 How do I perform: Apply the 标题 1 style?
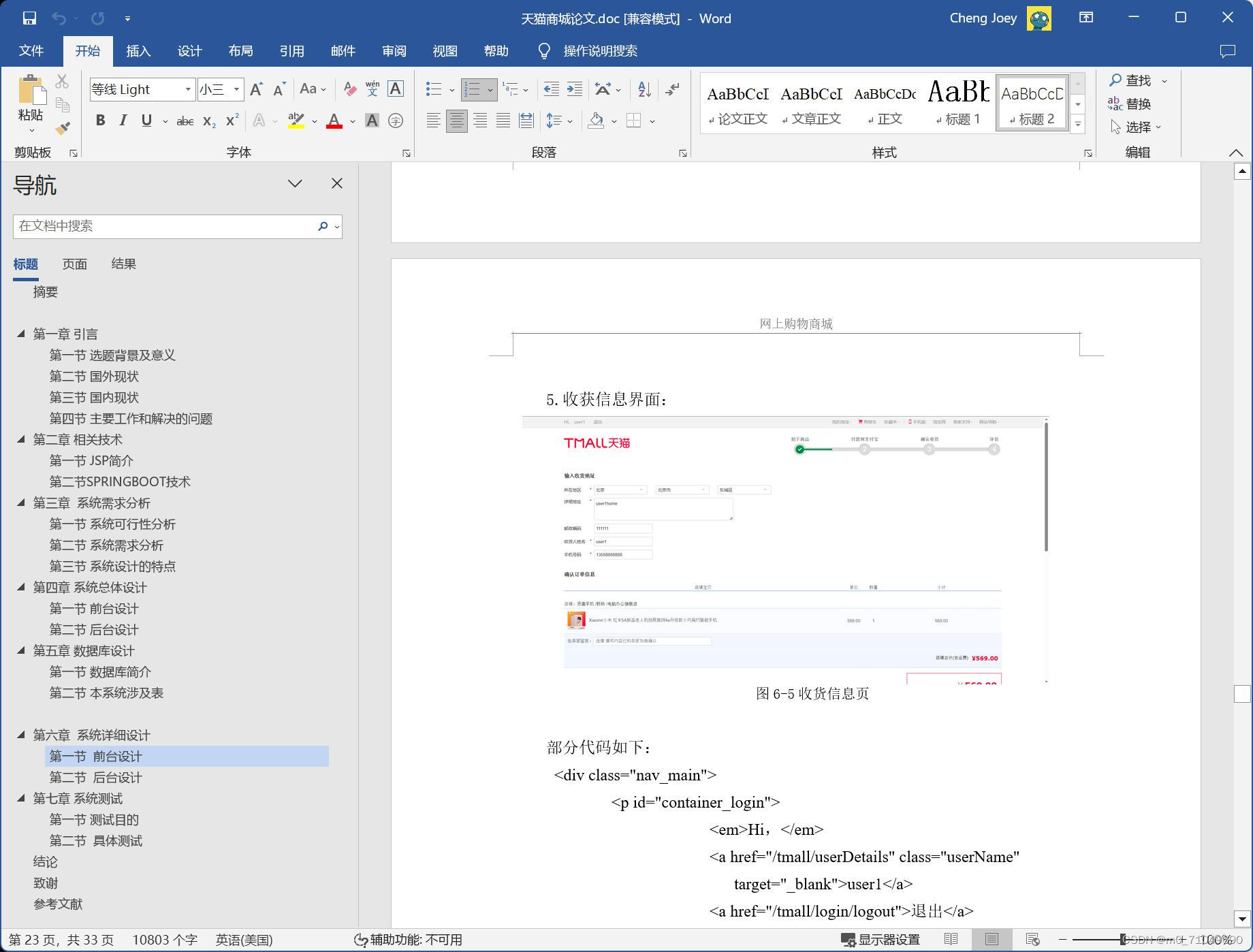(956, 102)
